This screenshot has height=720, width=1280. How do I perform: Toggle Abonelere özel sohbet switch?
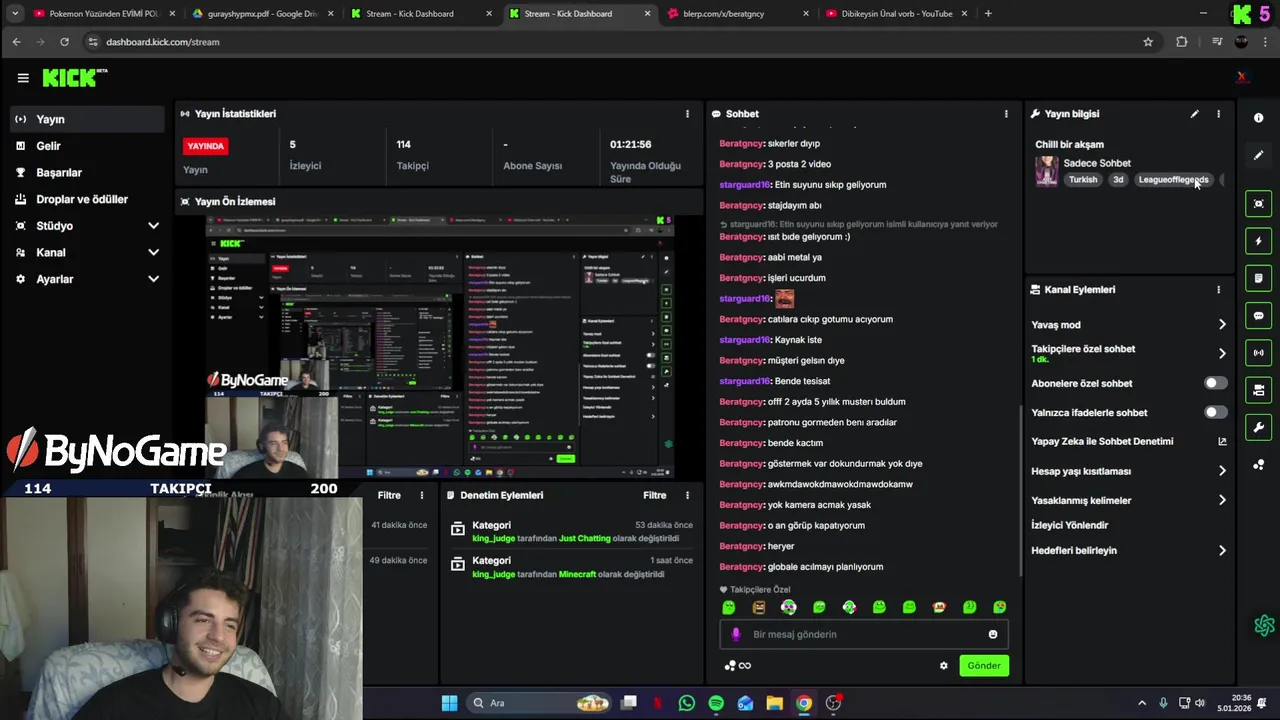pos(1215,383)
